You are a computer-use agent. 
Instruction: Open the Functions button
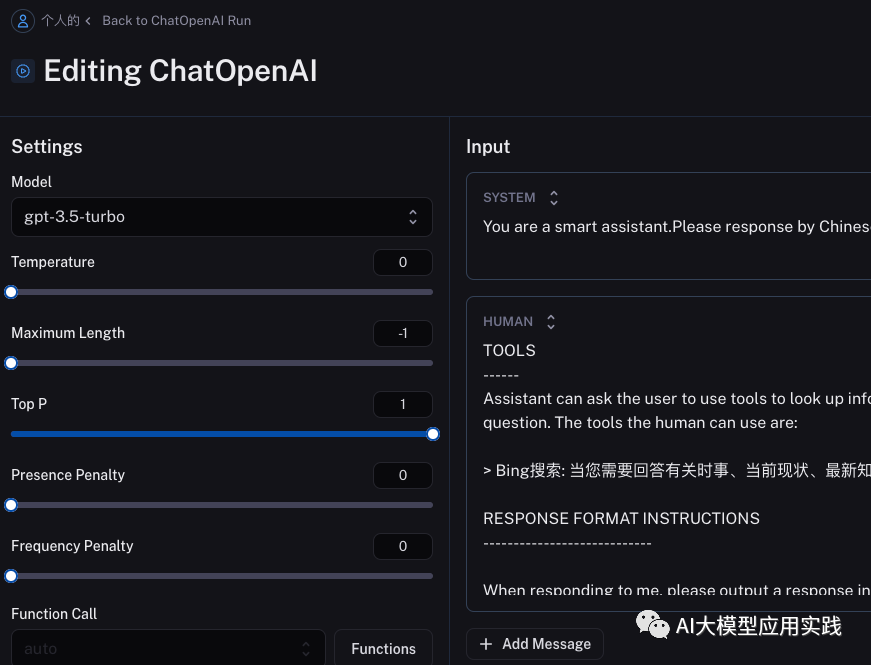tap(383, 648)
